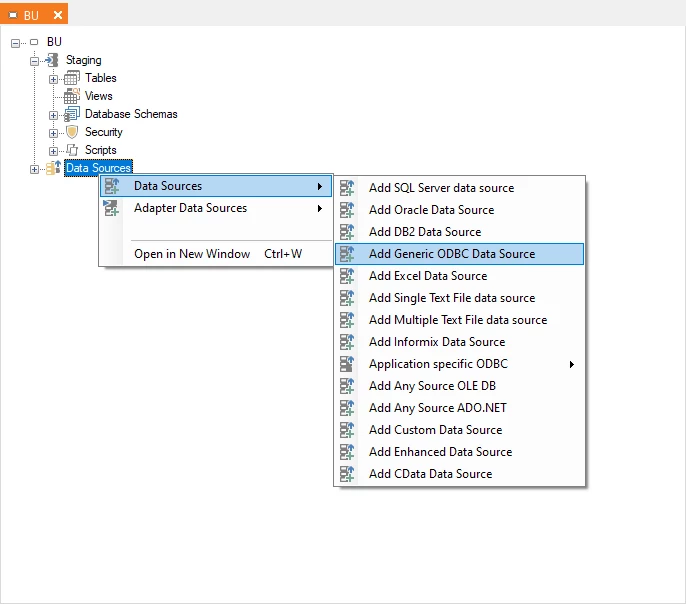Select the Staging tree label
The width and height of the screenshot is (686, 604).
(84, 60)
